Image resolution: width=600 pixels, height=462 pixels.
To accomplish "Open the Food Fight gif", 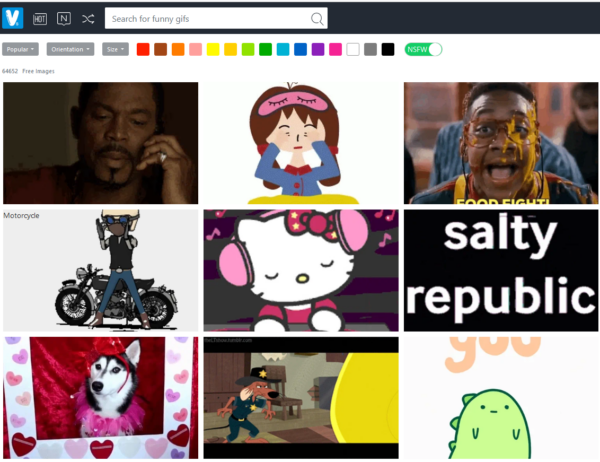I will [500, 143].
